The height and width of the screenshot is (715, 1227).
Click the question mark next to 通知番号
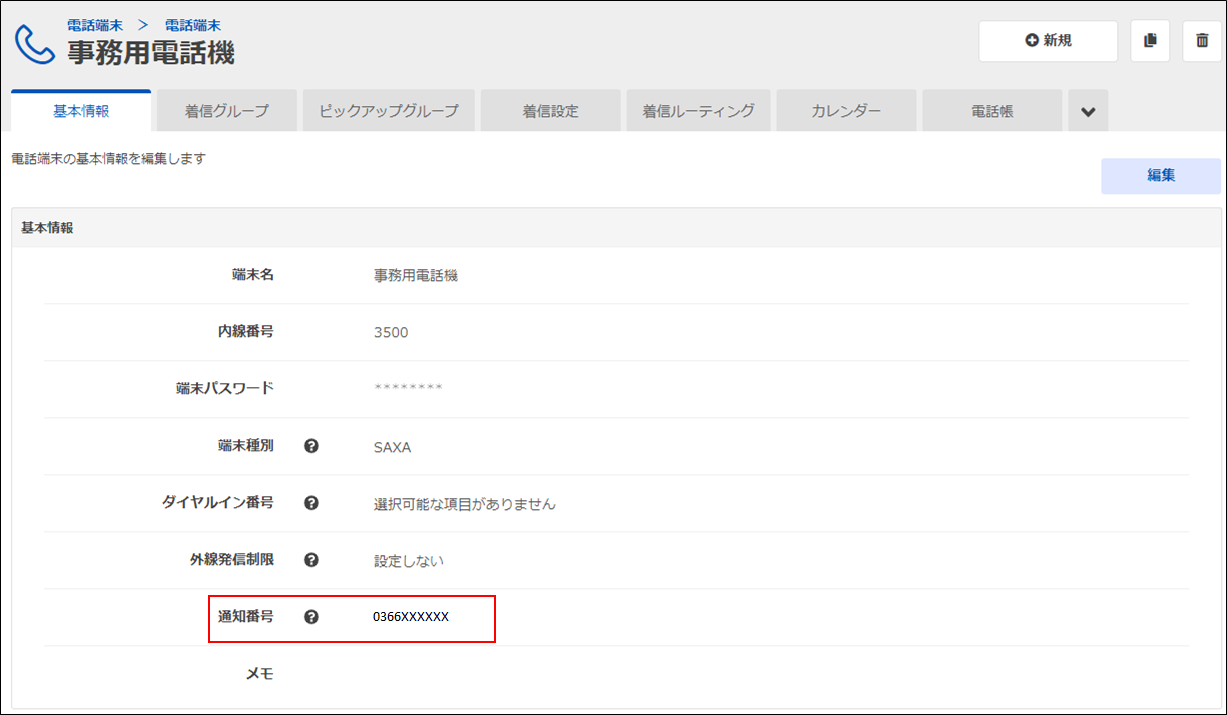[311, 617]
